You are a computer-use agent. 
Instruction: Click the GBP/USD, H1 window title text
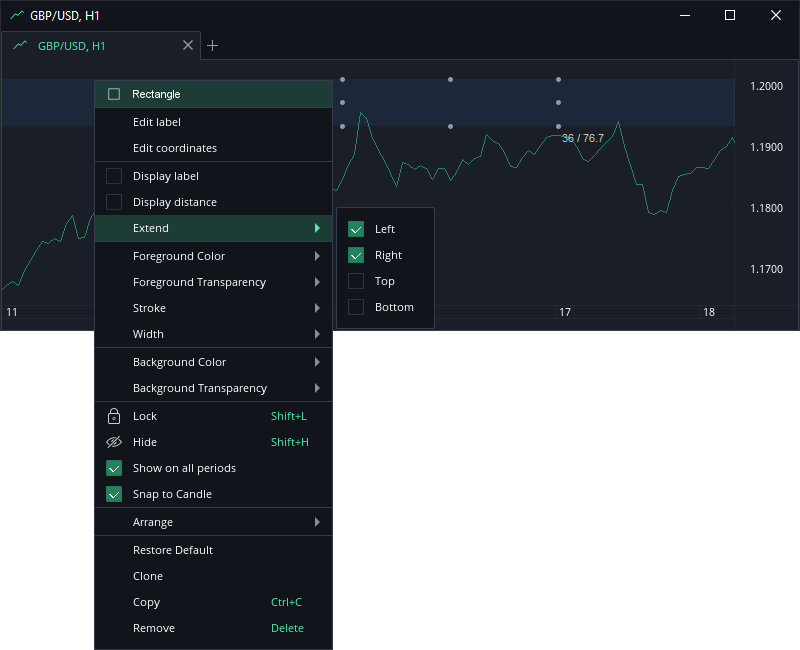point(65,16)
